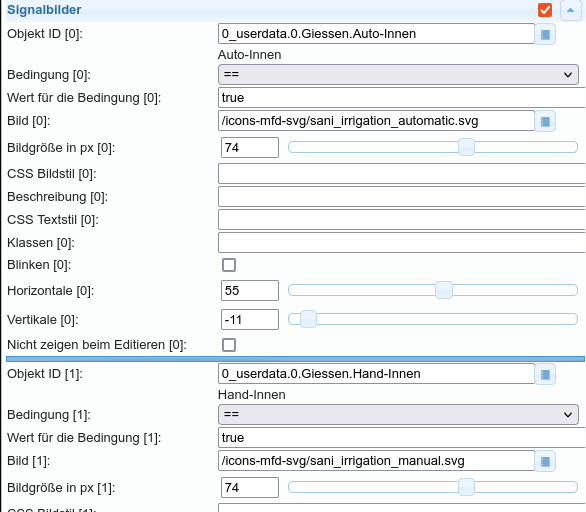The image size is (586, 512).
Task: Click into the CSS Bildstil [0] field
Action: point(402,173)
